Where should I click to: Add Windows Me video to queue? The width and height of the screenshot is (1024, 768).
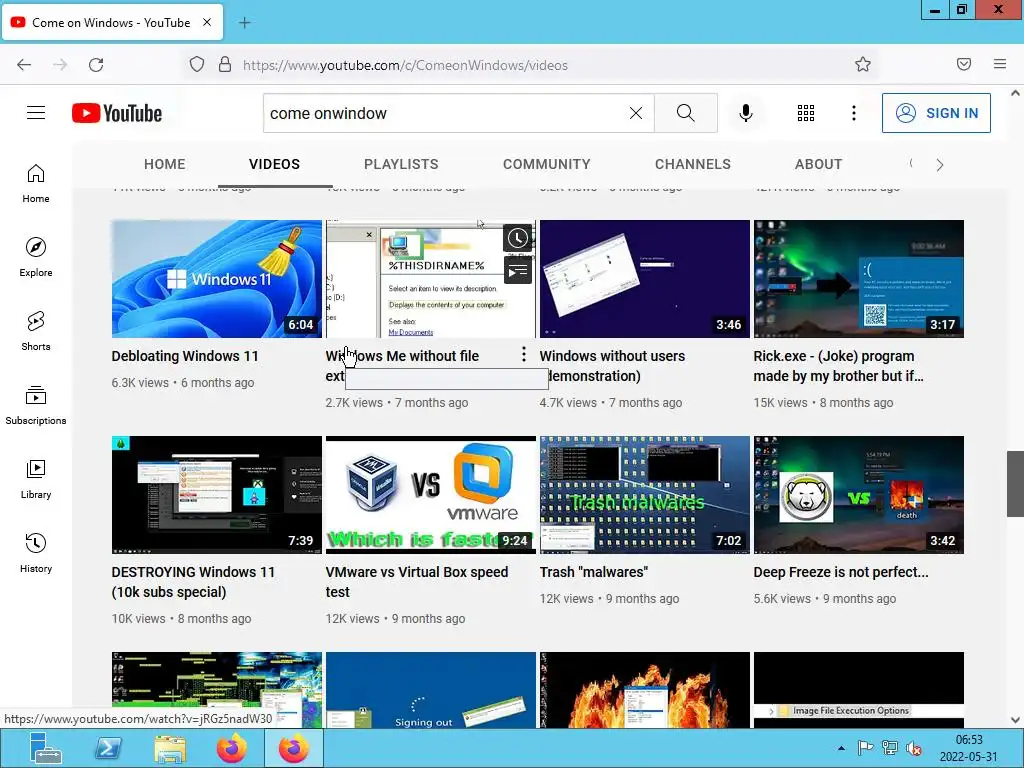pos(518,270)
